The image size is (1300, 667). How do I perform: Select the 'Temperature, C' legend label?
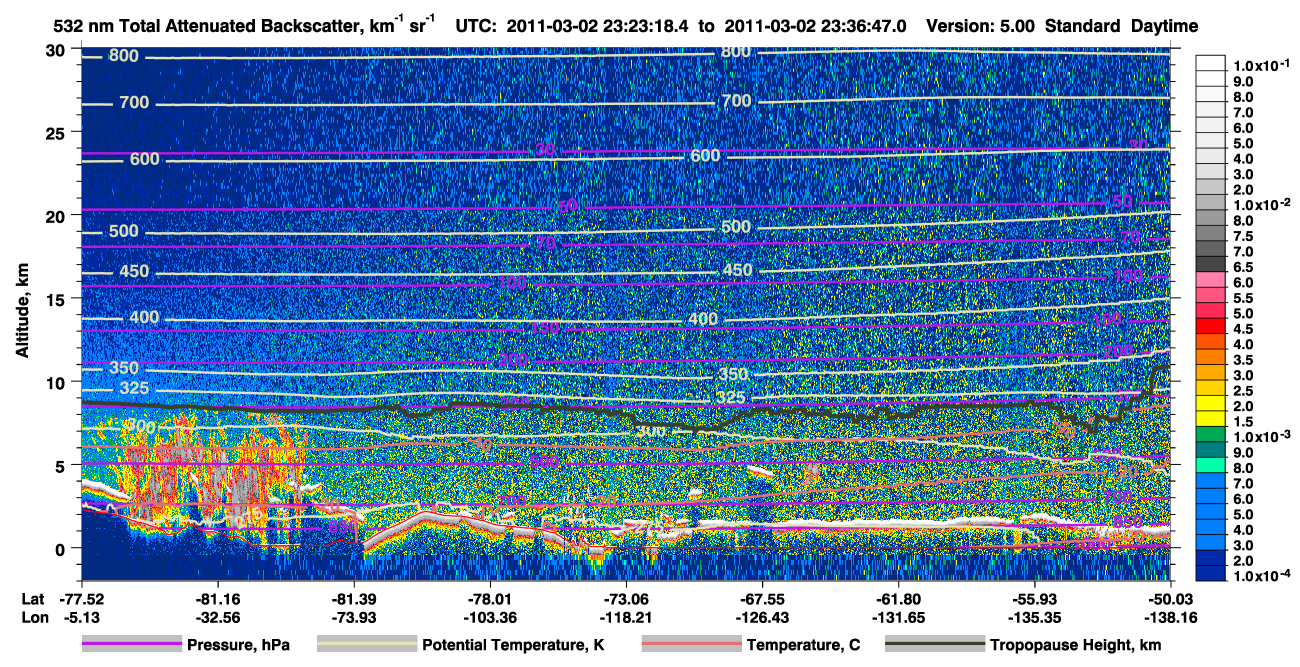click(x=803, y=645)
